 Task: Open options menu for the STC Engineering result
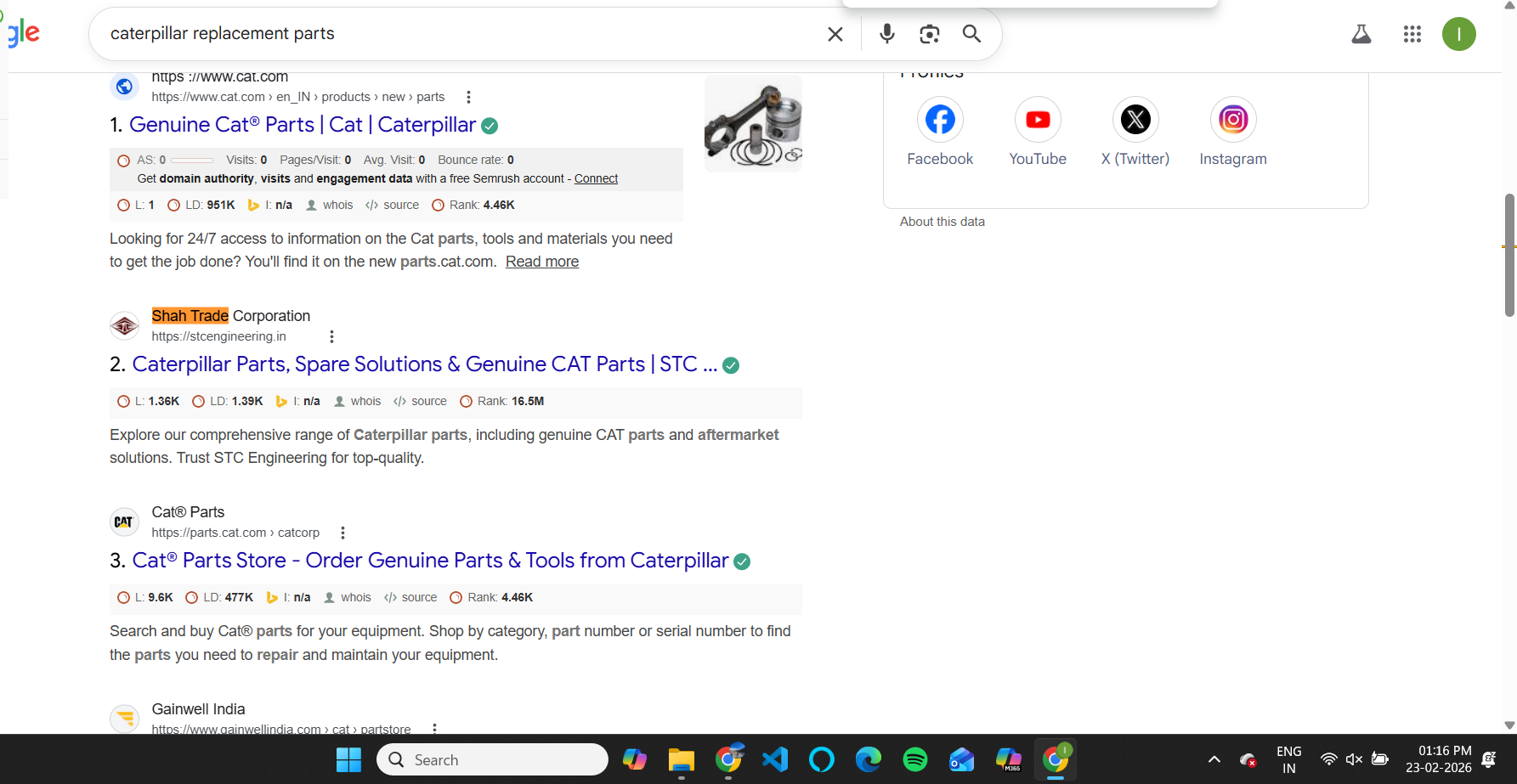tap(331, 336)
